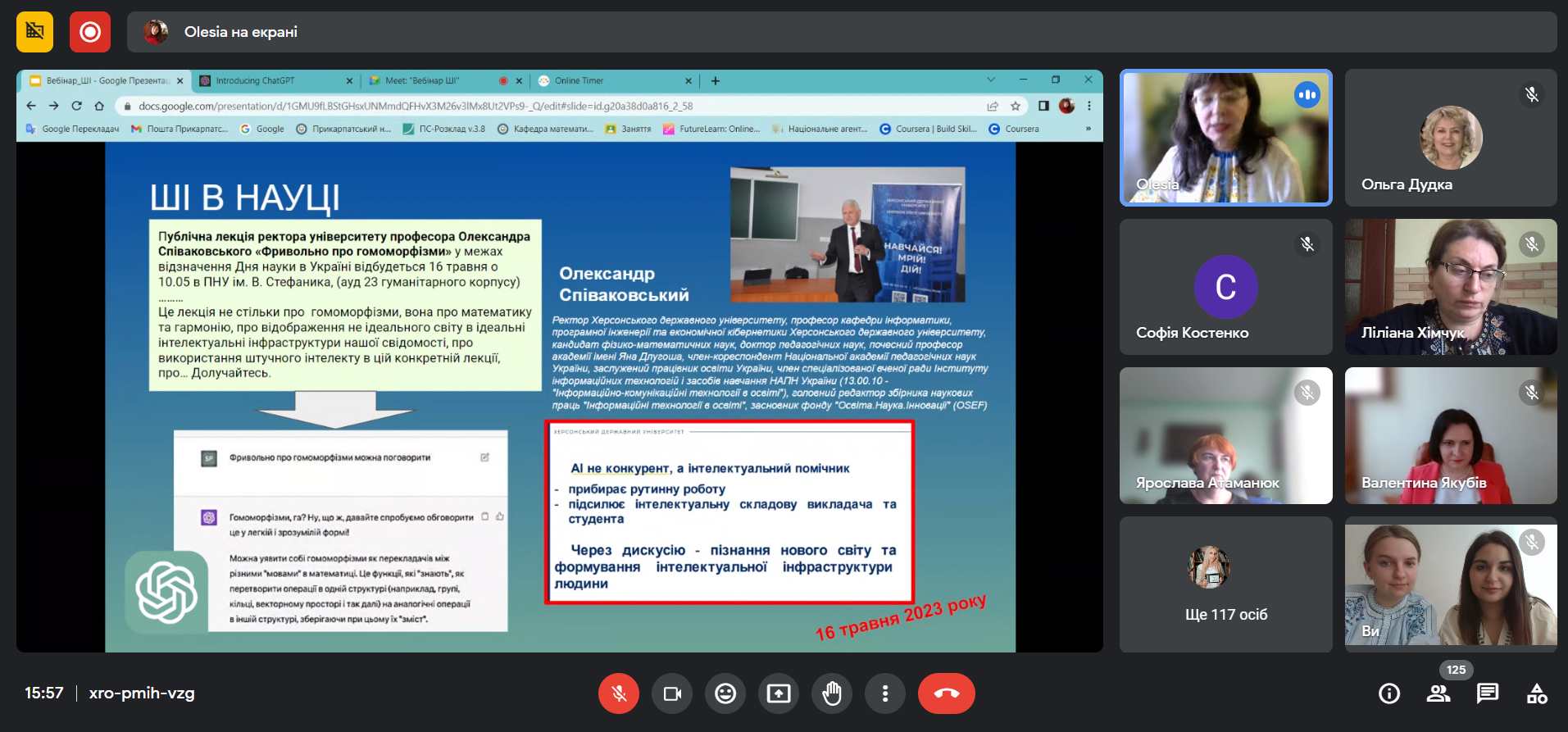The image size is (1568, 732).
Task: Open meeting details info icon
Action: pos(1389,693)
